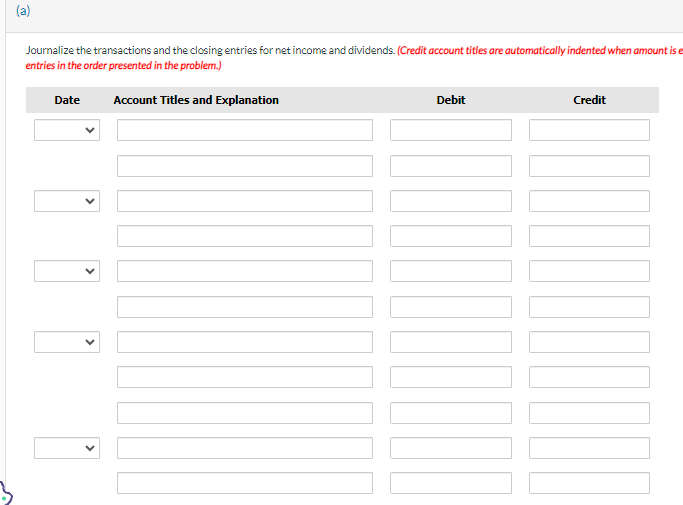Click account title field in last row
Image resolution: width=683 pixels, height=505 pixels.
click(245, 483)
